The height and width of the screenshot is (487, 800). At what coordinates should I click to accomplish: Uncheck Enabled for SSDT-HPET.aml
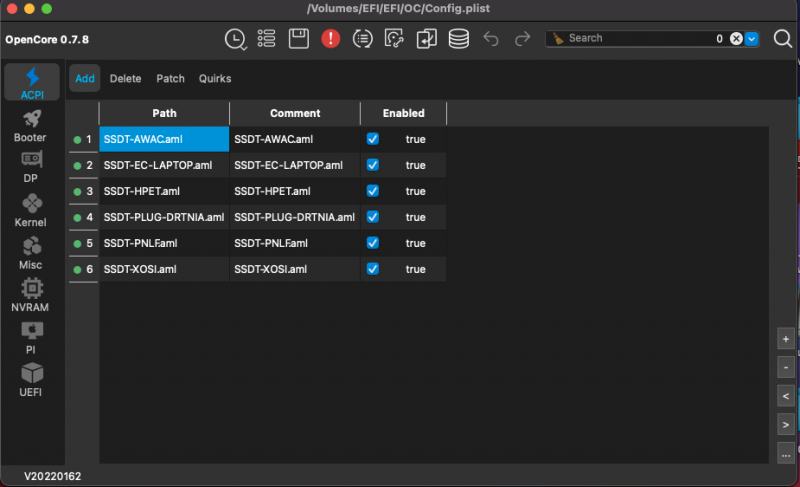[x=373, y=191]
